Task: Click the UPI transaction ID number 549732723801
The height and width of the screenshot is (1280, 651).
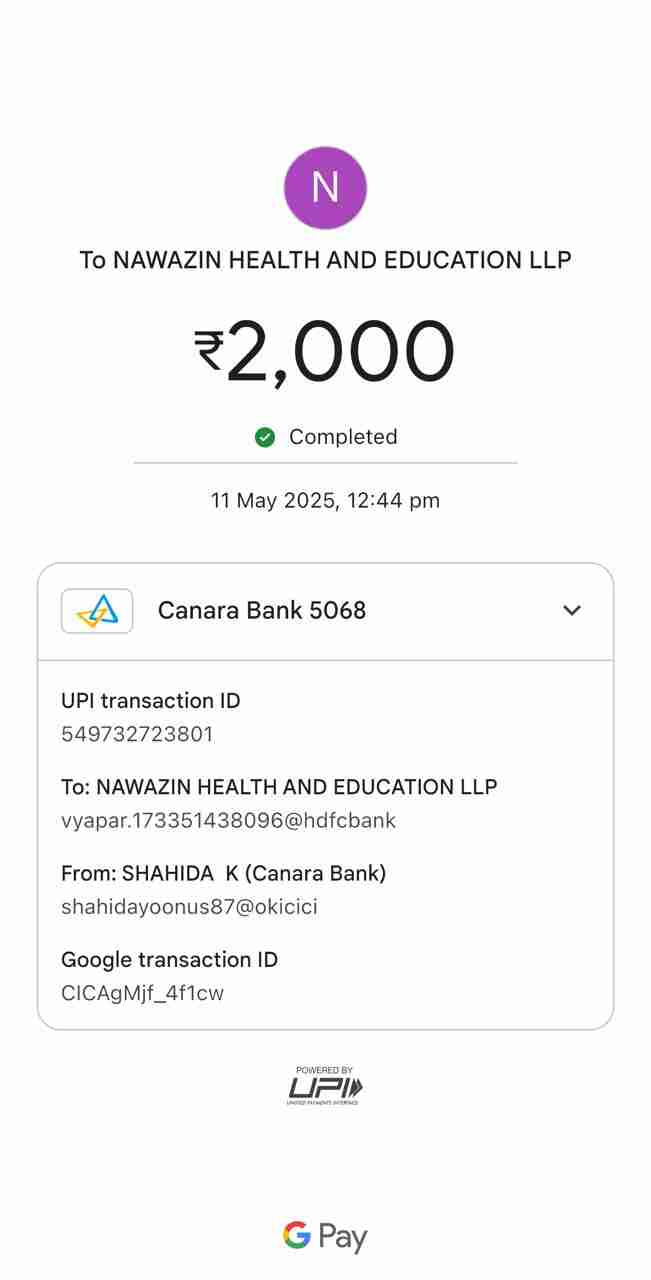Action: [x=137, y=734]
